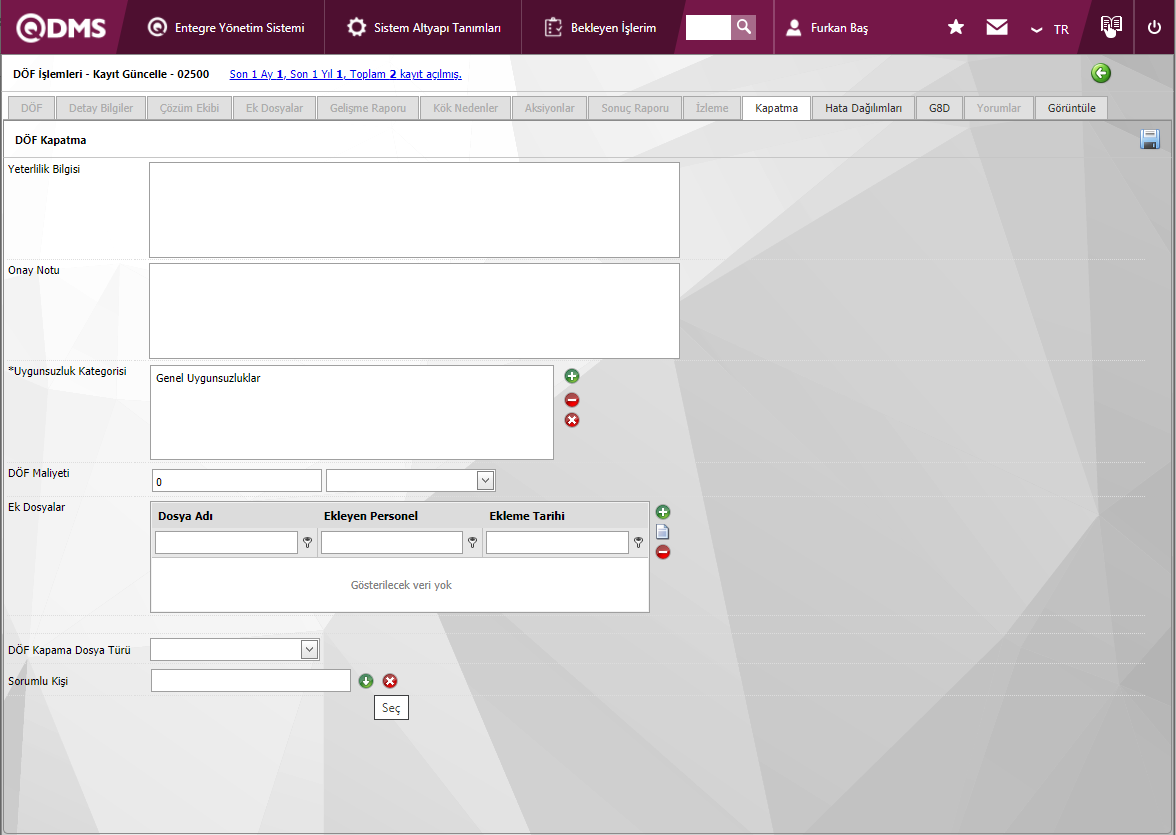Open Furkan Baş user profile
Image resolution: width=1176 pixels, height=835 pixels.
click(x=827, y=28)
